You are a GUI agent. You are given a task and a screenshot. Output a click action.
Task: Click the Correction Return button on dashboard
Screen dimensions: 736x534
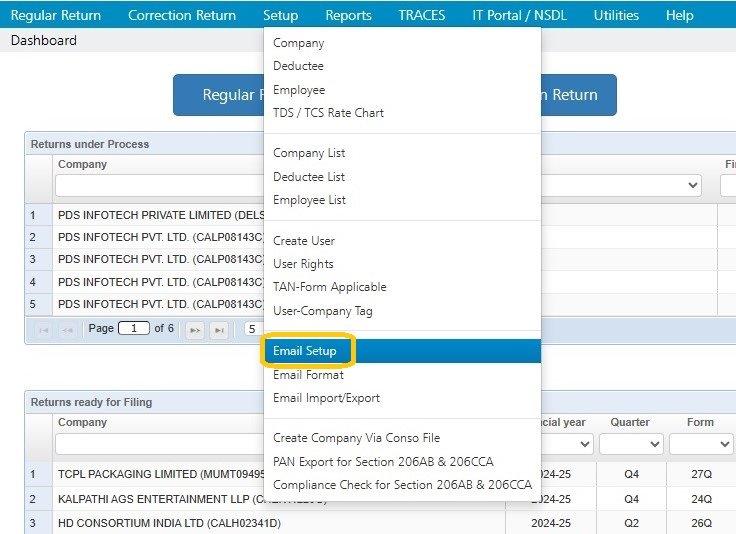[x=578, y=95]
